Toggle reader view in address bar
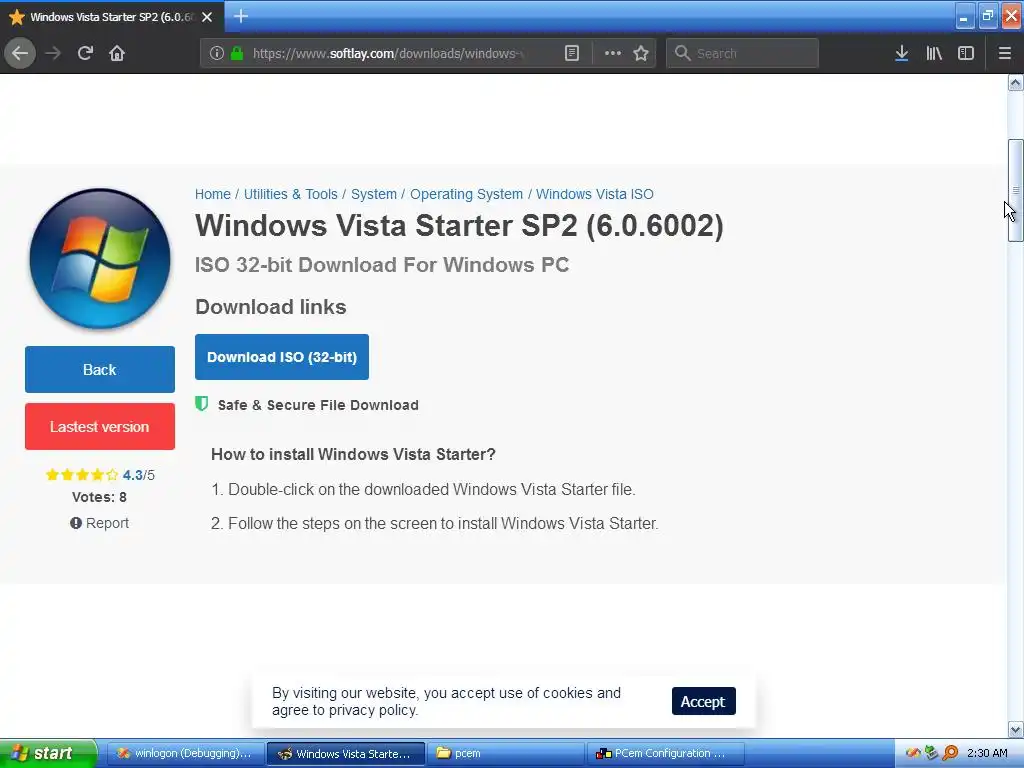This screenshot has width=1024, height=768. [571, 54]
